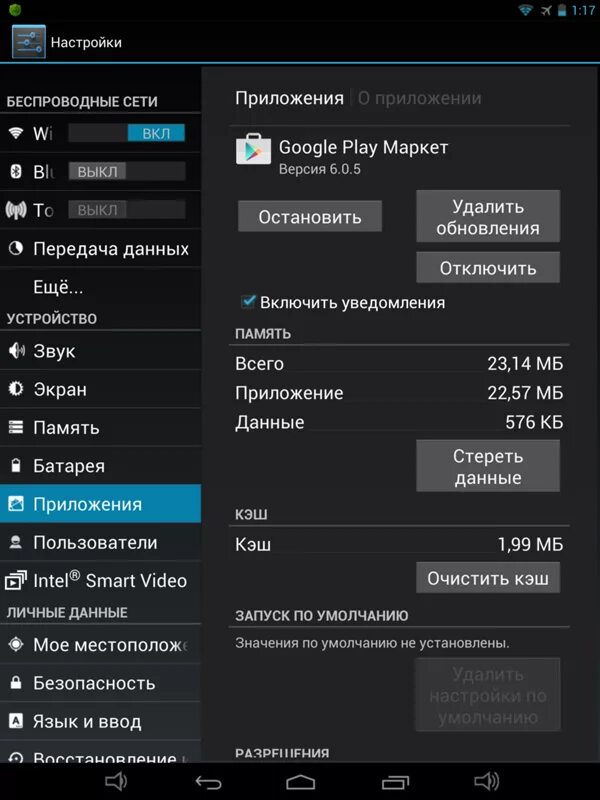Screen dimensions: 600x800
Task: Tap the back arrow navigation icon
Action: (209, 782)
